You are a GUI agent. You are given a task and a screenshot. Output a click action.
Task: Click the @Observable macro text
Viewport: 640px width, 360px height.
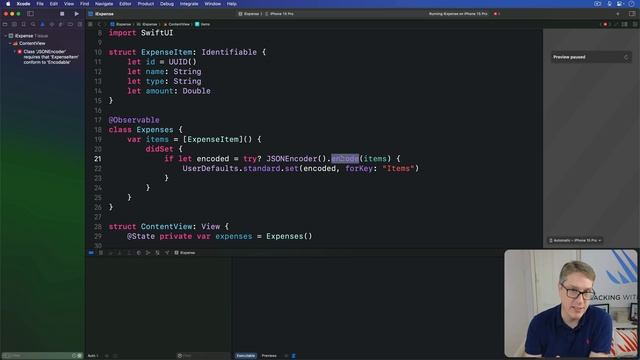pos(134,120)
